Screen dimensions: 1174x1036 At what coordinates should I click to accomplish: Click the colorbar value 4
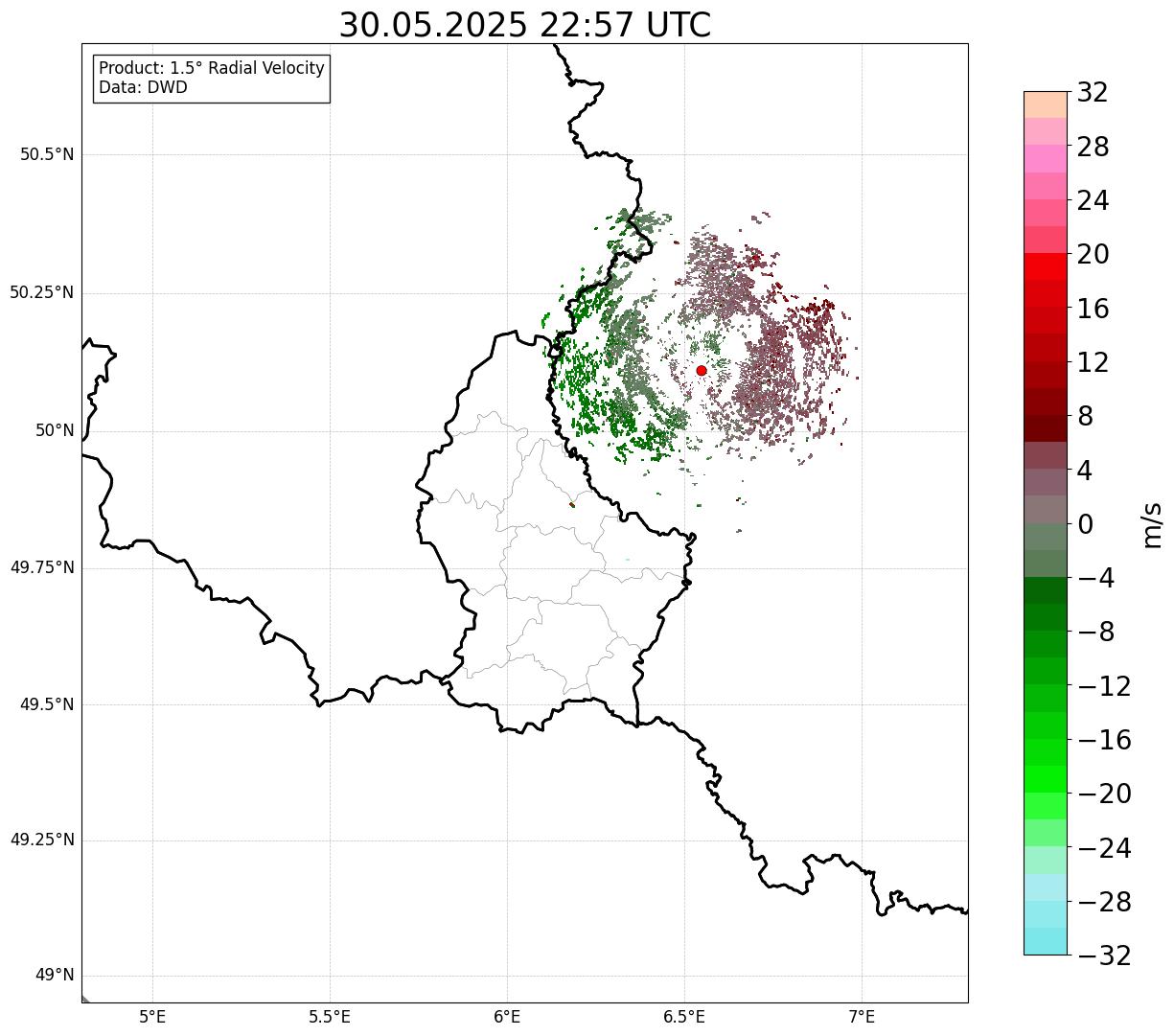click(1085, 471)
